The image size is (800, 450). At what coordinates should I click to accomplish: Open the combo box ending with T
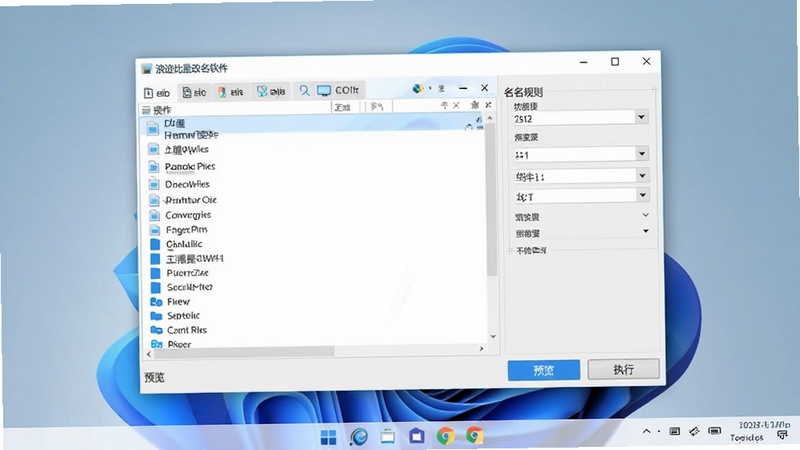click(x=581, y=196)
